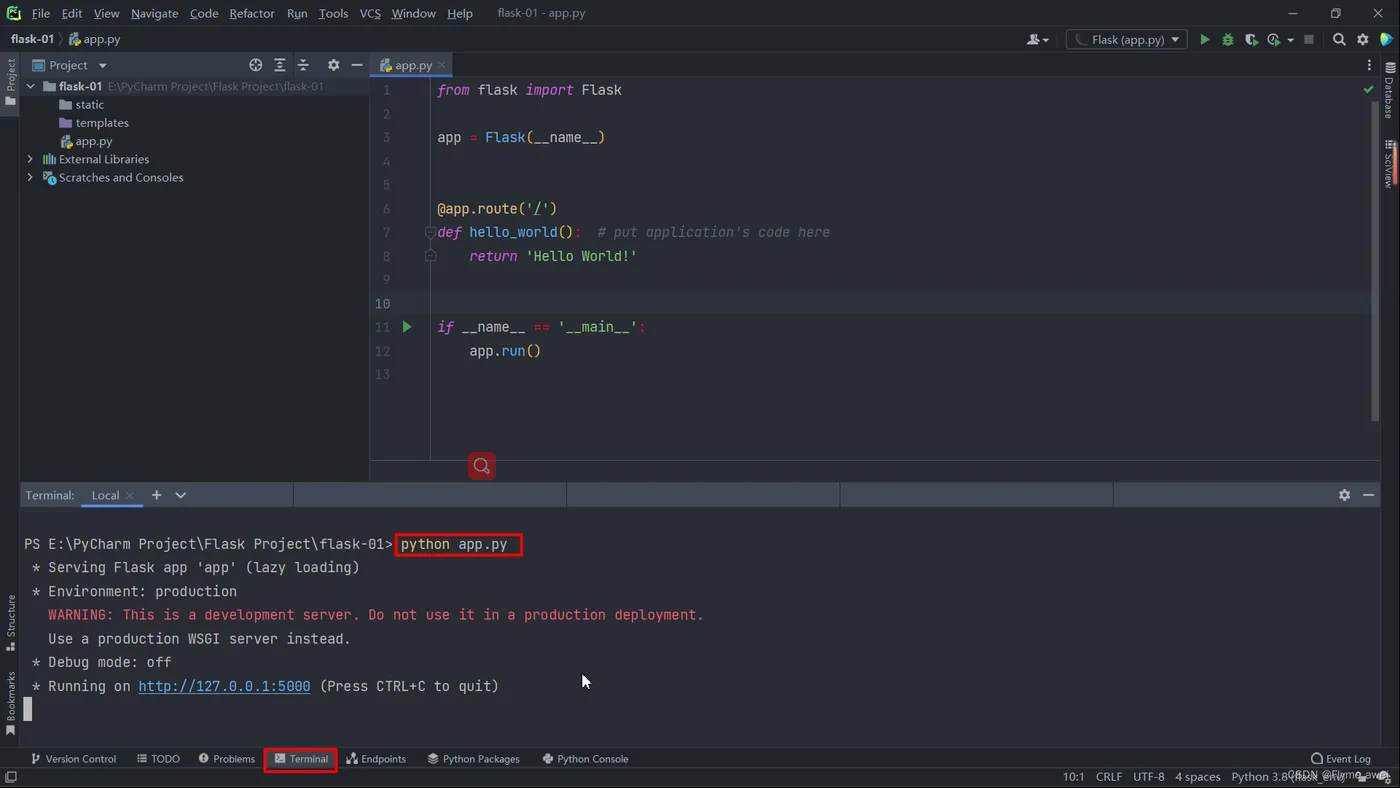The height and width of the screenshot is (788, 1400).
Task: Fold the hello_world function at line 7
Action: 430,232
